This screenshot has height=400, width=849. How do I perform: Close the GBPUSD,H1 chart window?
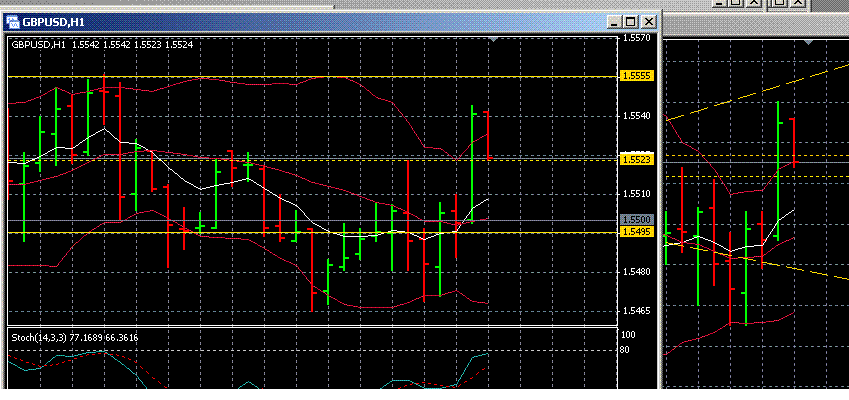(x=648, y=21)
